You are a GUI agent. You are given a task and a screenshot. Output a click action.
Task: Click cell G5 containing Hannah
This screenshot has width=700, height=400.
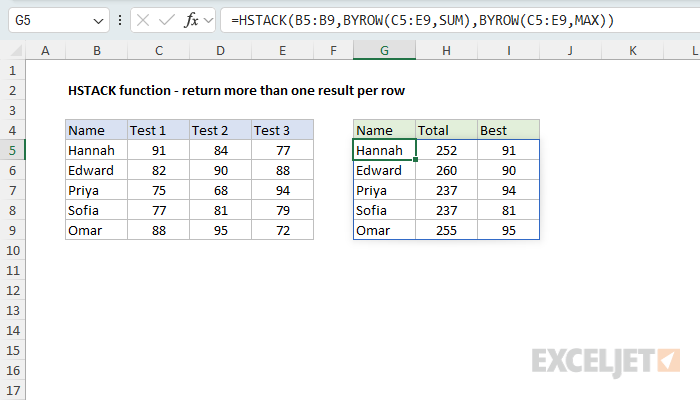384,150
